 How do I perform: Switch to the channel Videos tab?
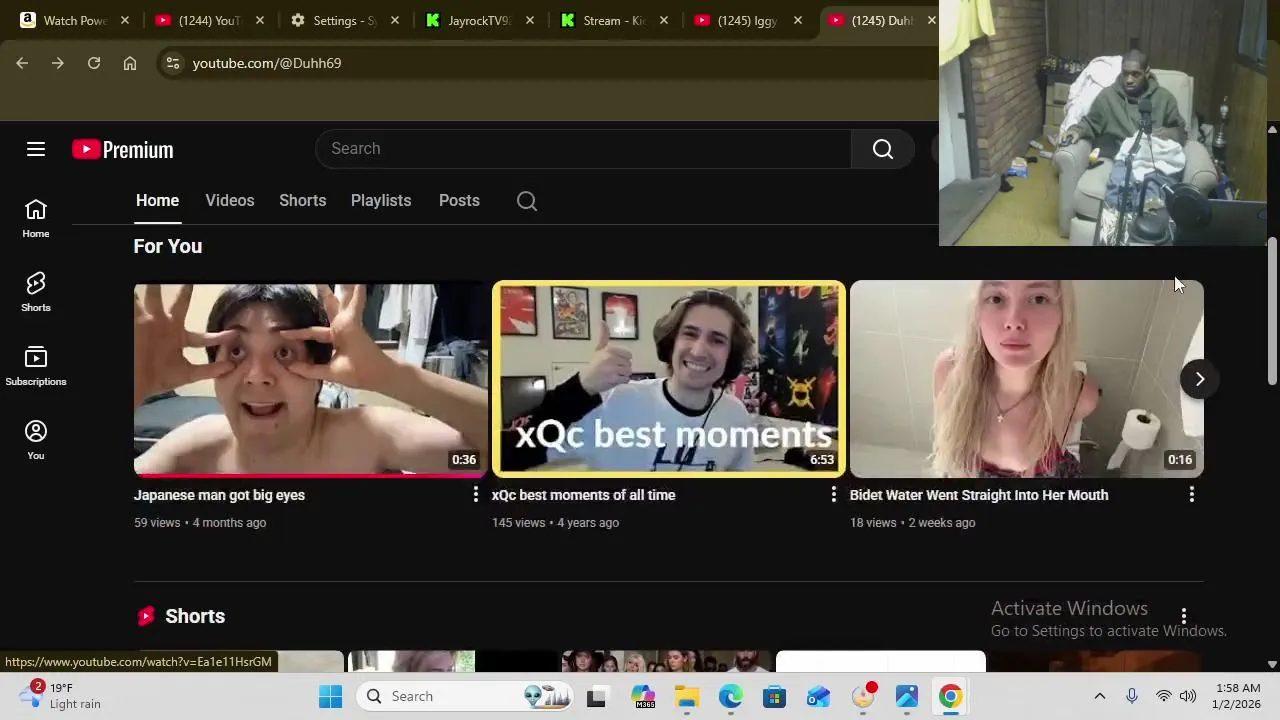(x=230, y=201)
